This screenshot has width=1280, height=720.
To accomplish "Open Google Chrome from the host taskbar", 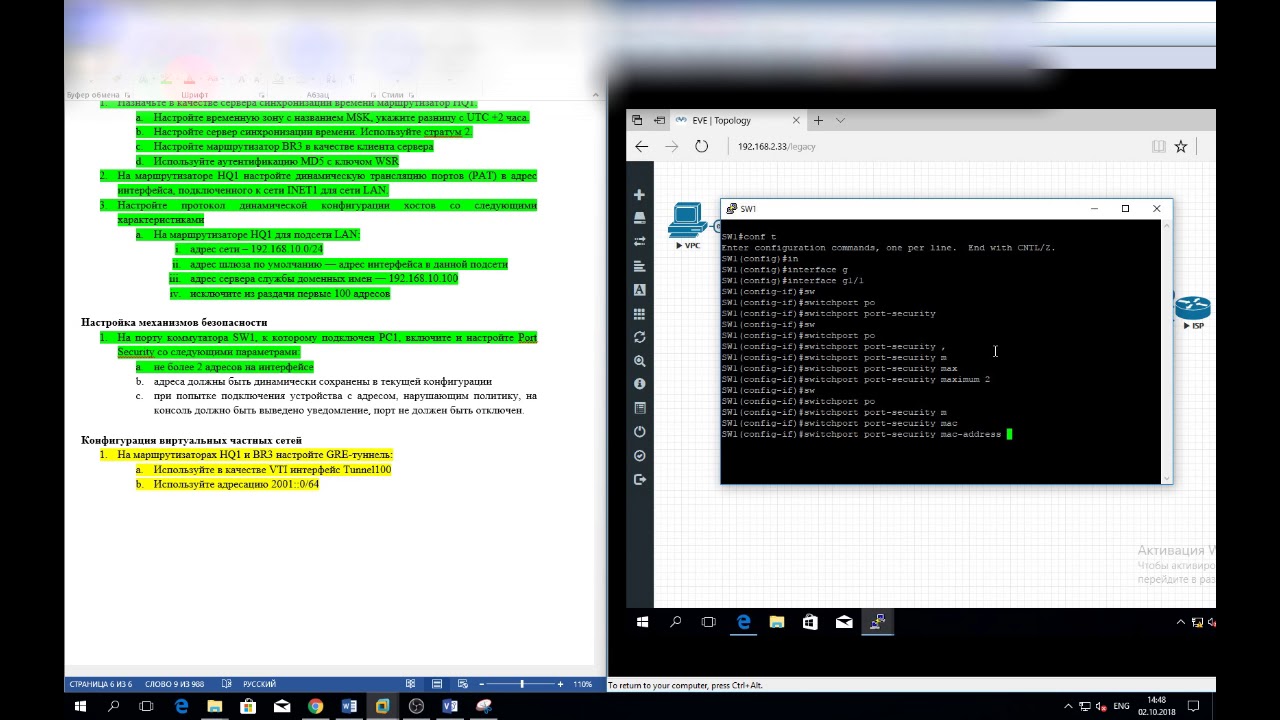I will [x=315, y=706].
